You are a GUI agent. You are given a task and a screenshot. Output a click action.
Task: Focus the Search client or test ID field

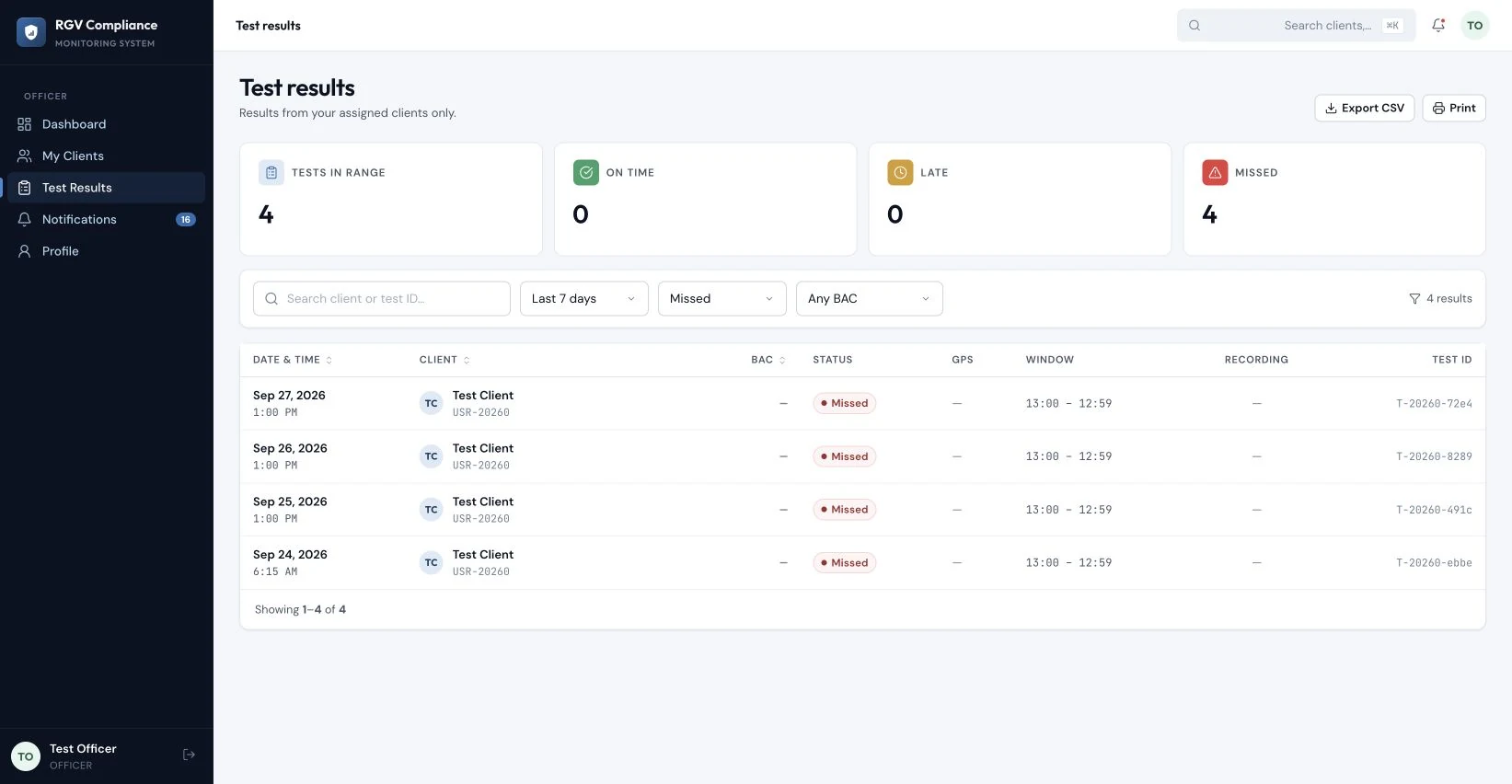coord(382,298)
